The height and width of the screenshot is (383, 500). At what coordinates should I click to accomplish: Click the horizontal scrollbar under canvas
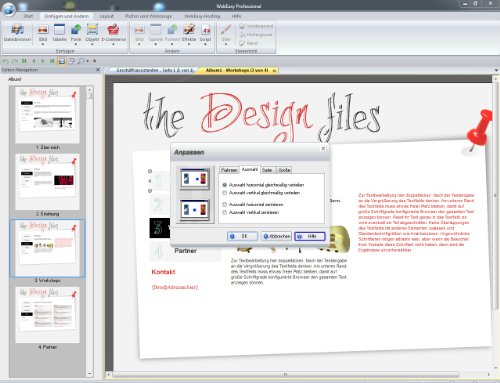(285, 374)
